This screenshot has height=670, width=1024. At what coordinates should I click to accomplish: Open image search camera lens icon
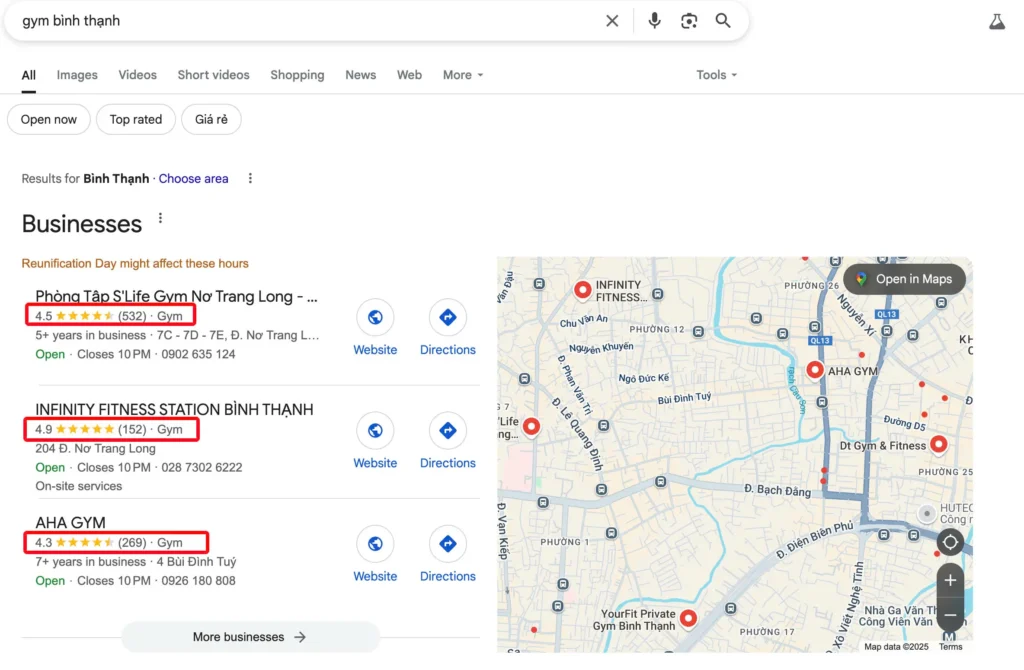689,21
